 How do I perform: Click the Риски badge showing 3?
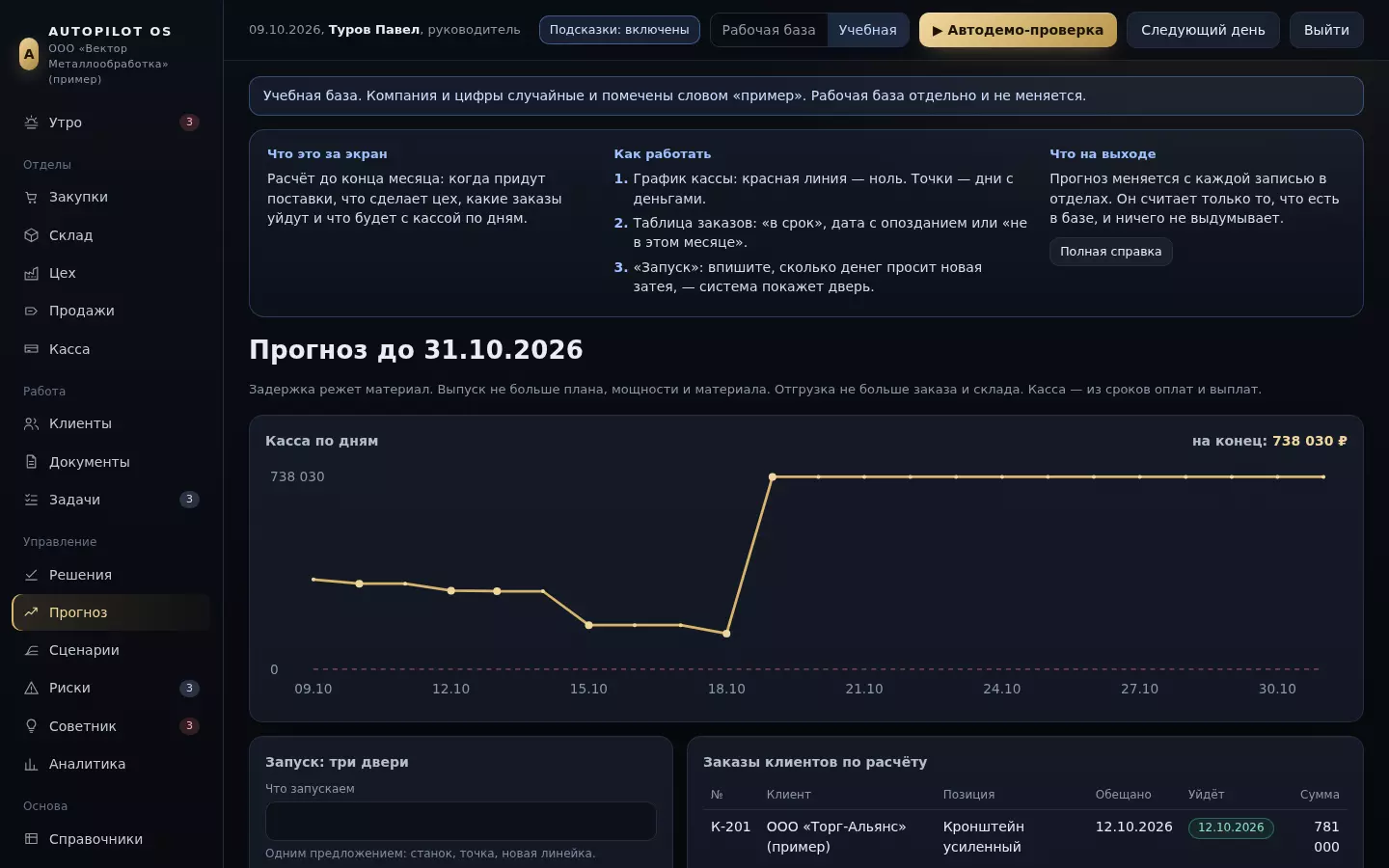point(189,688)
